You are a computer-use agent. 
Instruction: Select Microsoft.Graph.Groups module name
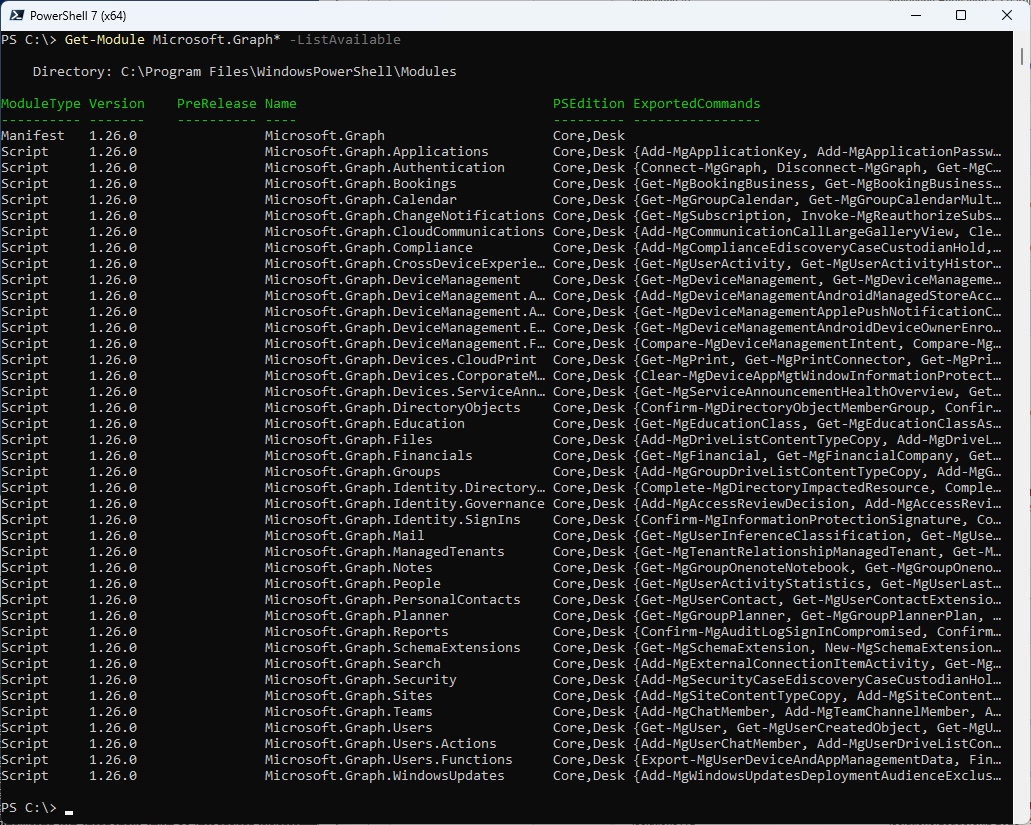tap(352, 471)
